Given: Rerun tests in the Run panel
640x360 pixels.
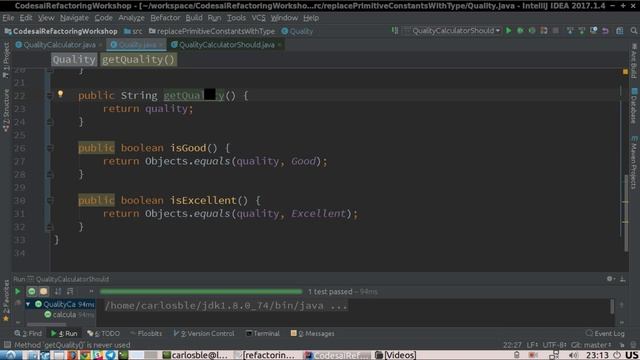Looking at the screenshot, I should (18, 291).
